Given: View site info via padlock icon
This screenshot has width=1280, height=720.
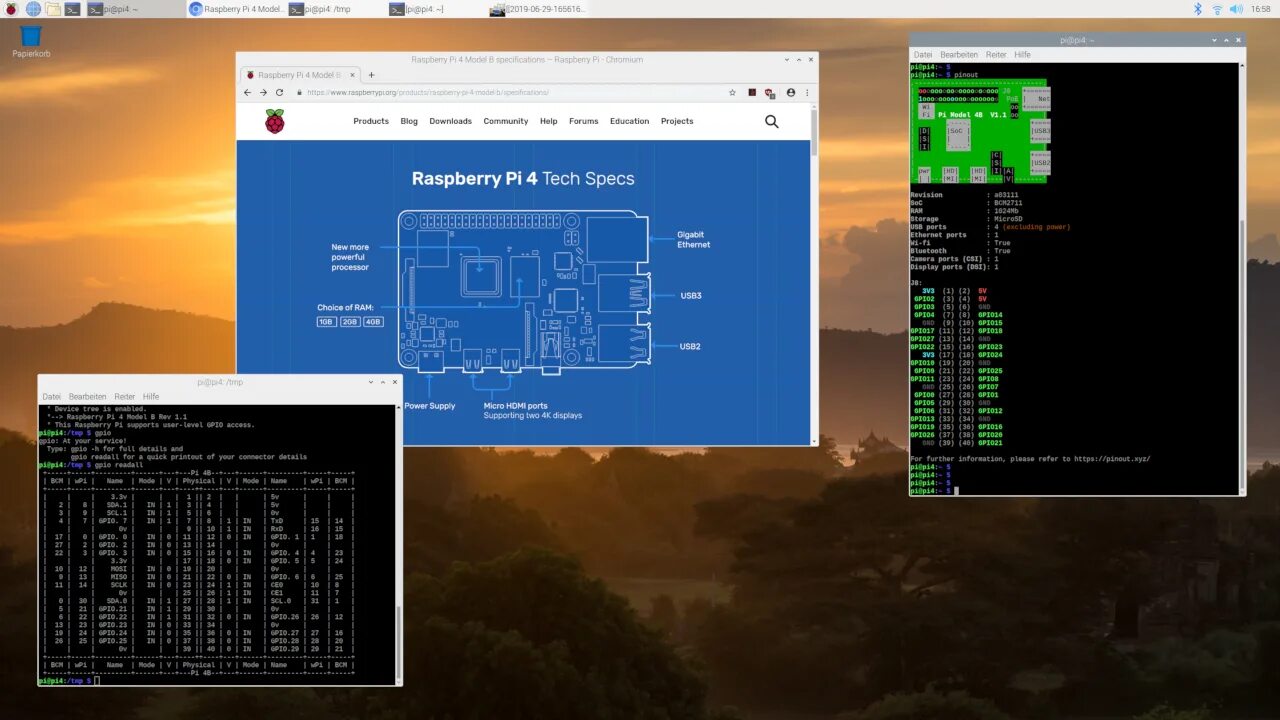Looking at the screenshot, I should pyautogui.click(x=298, y=92).
